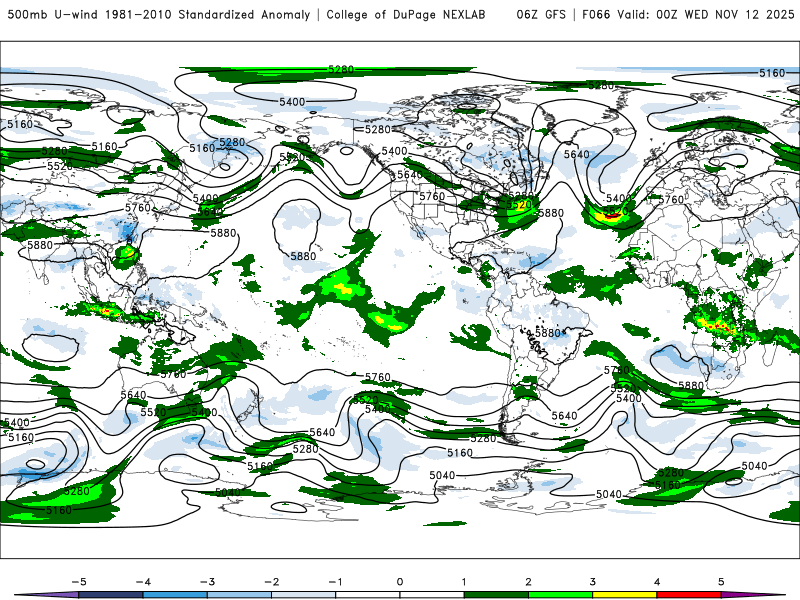Click the 5880 contour label over Brazil
This screenshot has height=600, width=800.
[547, 333]
